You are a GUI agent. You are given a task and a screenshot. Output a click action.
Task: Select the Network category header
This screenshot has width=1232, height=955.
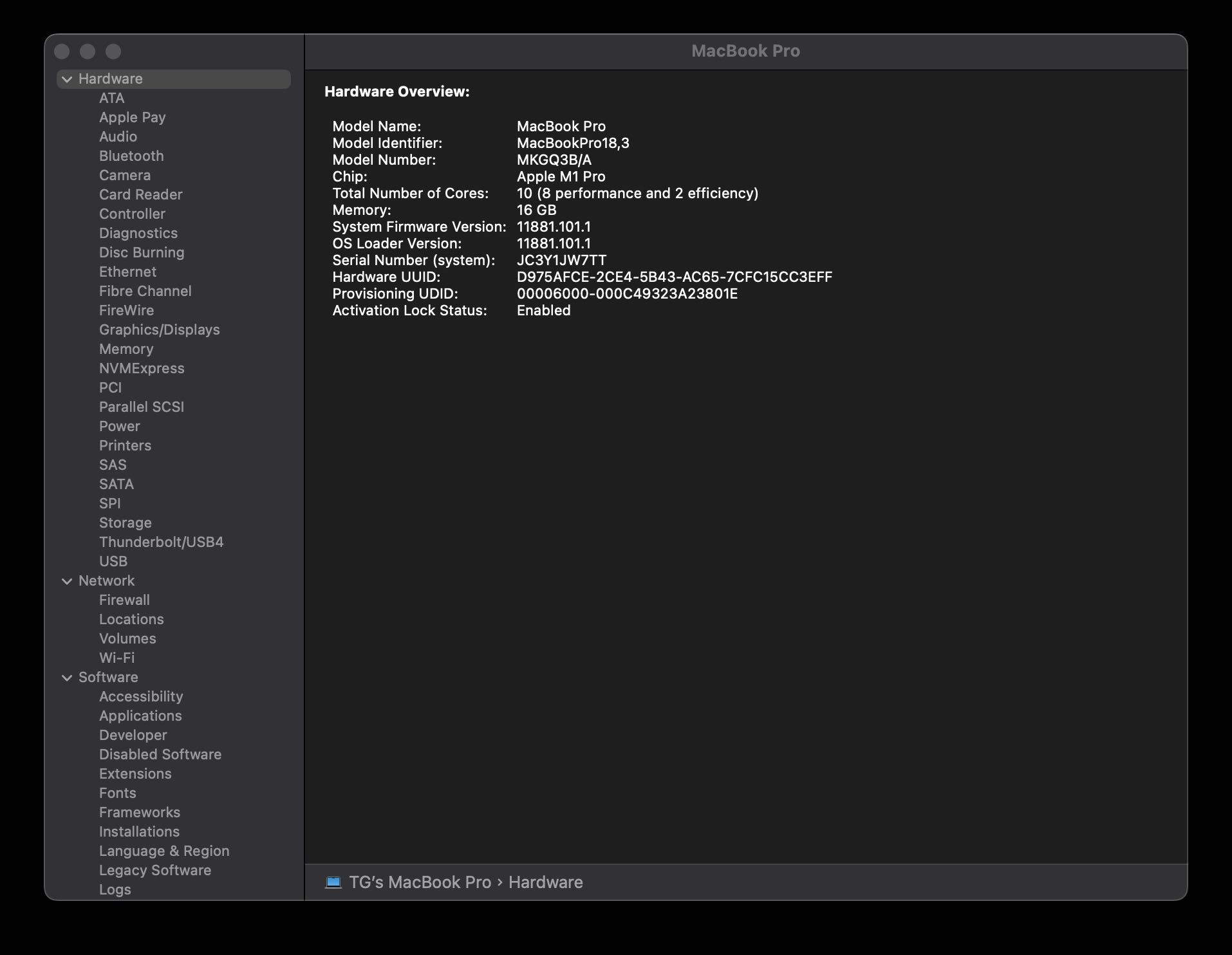[107, 581]
